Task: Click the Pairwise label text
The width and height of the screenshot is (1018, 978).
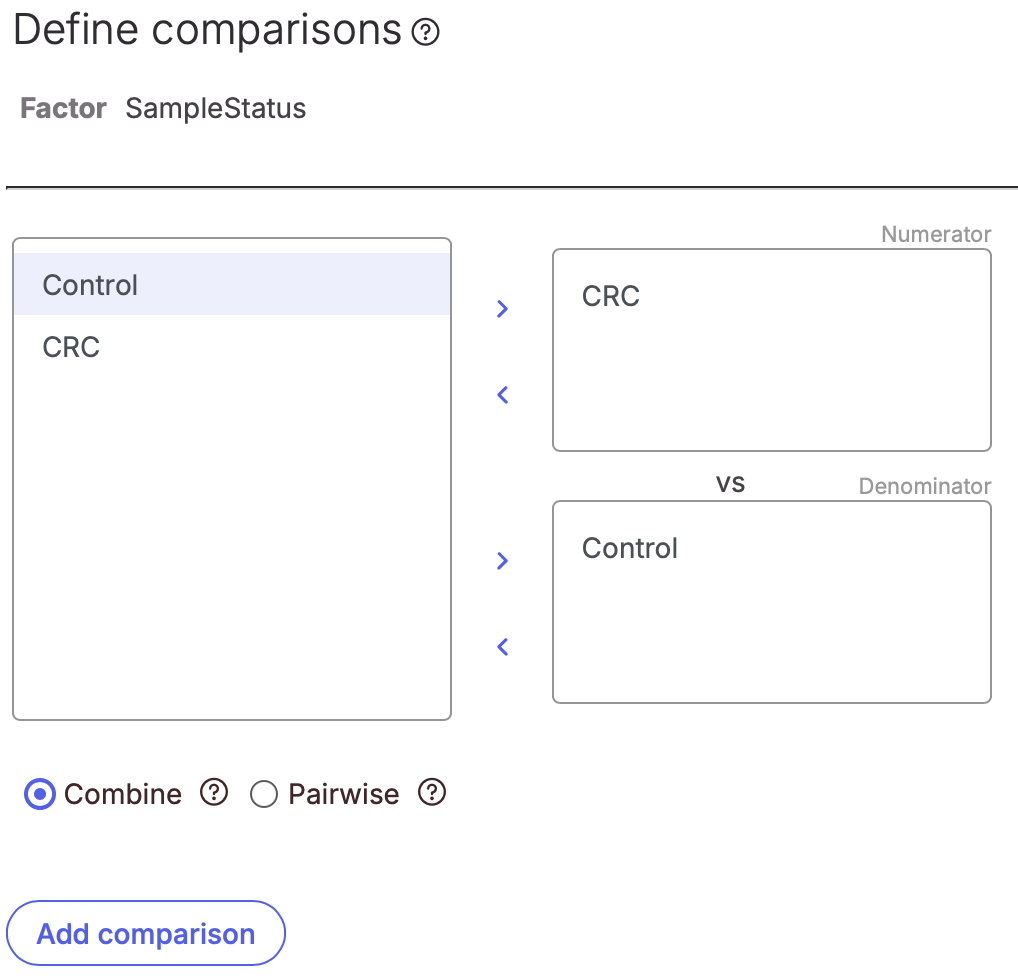Action: pyautogui.click(x=343, y=794)
